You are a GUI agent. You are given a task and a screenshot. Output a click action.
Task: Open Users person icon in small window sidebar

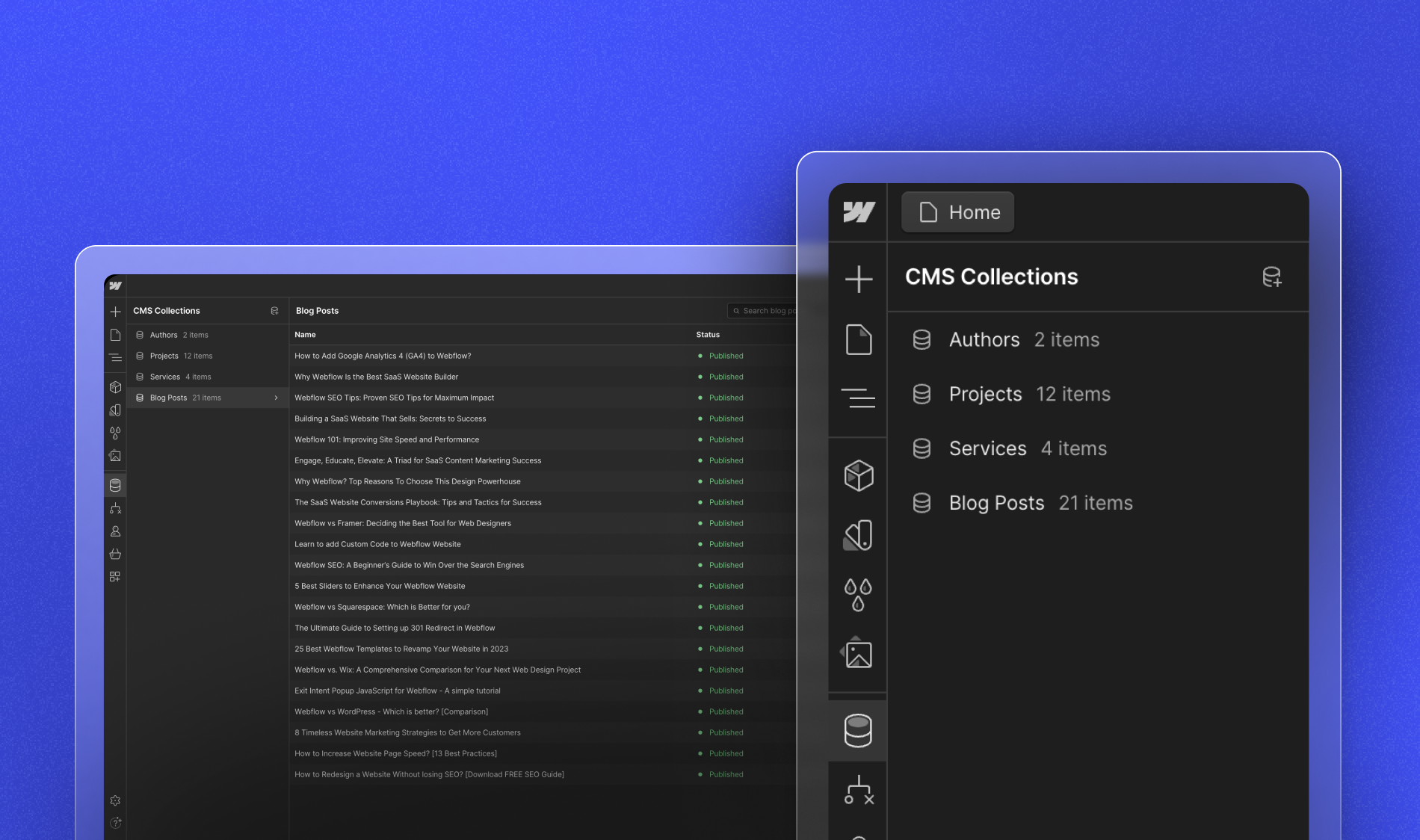pos(115,531)
